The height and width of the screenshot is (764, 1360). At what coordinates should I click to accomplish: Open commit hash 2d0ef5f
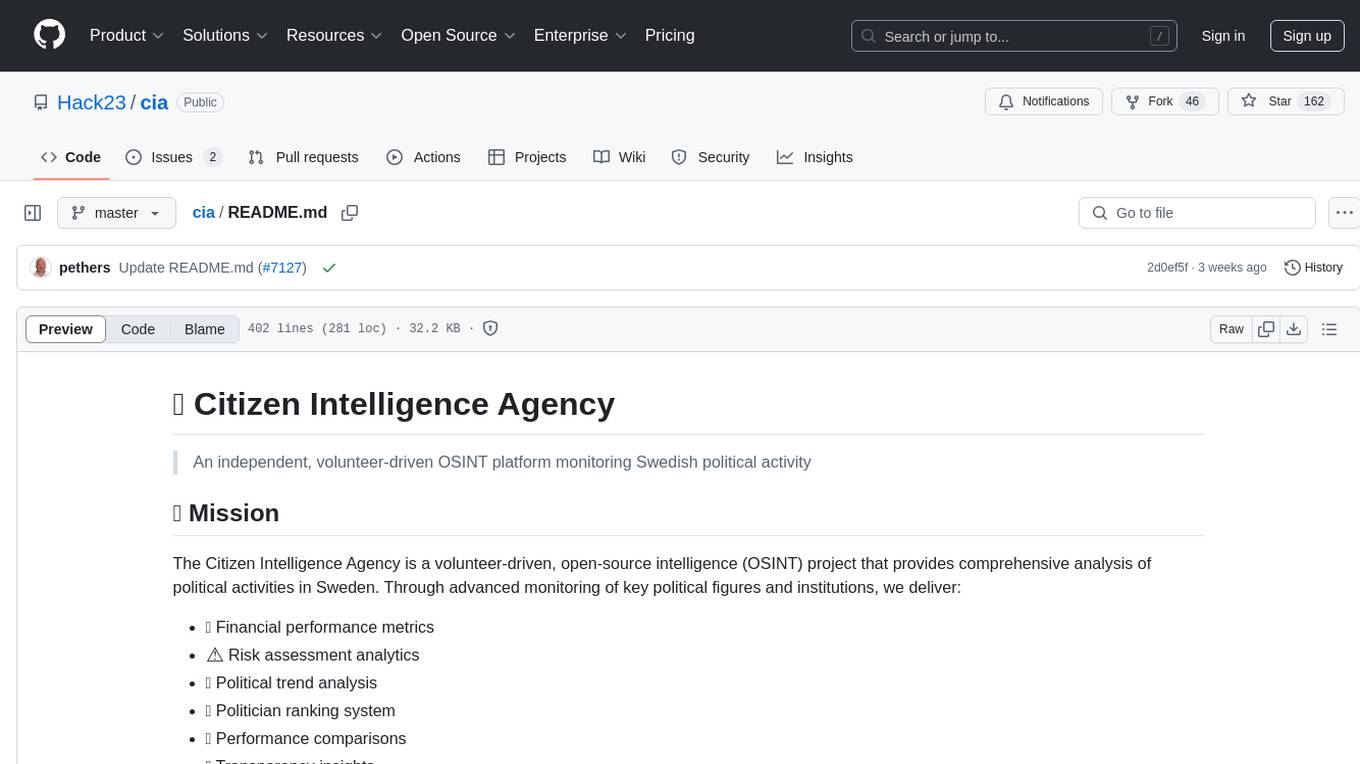point(1167,268)
